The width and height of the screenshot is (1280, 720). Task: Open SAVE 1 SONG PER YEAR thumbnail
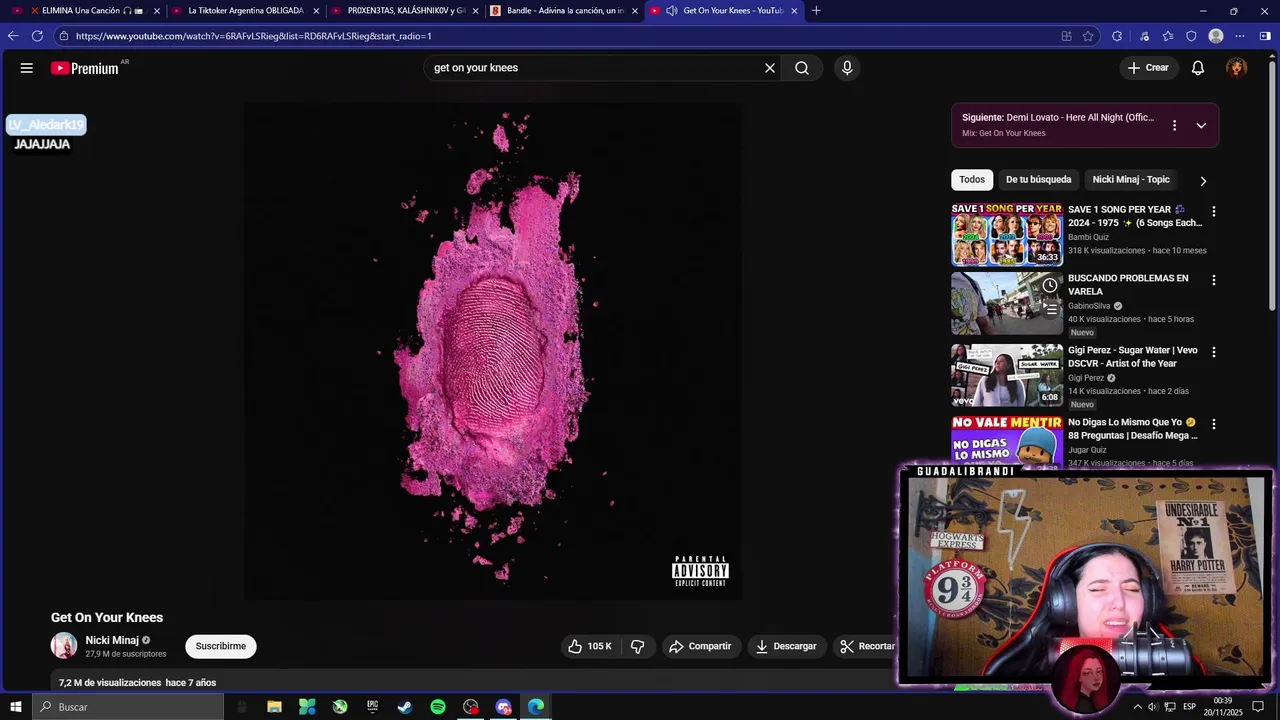coord(1006,234)
